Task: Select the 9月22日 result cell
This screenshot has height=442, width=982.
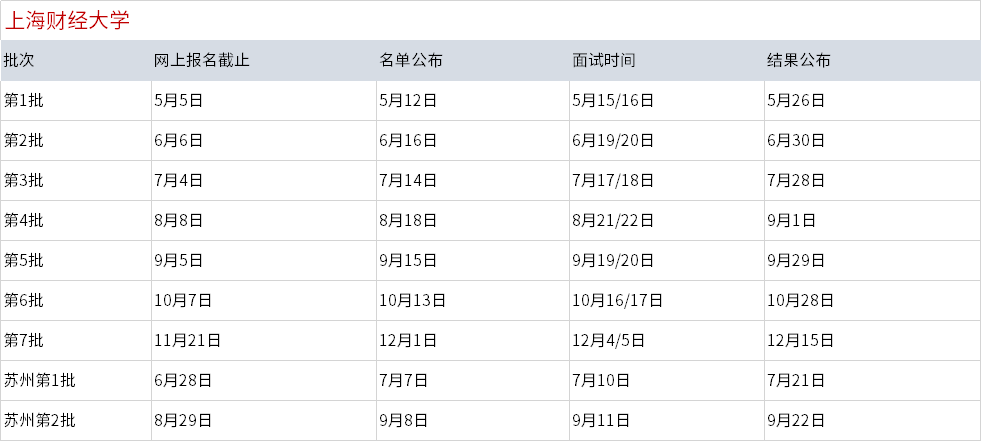Action: pyautogui.click(x=796, y=421)
